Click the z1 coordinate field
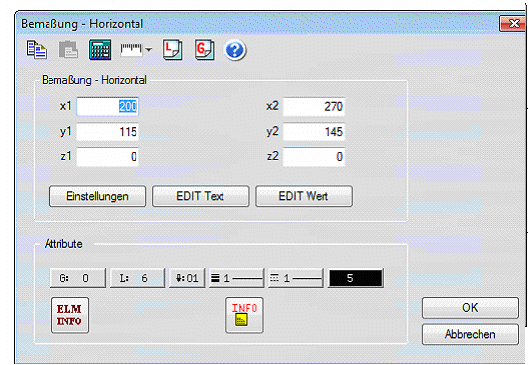 108,157
